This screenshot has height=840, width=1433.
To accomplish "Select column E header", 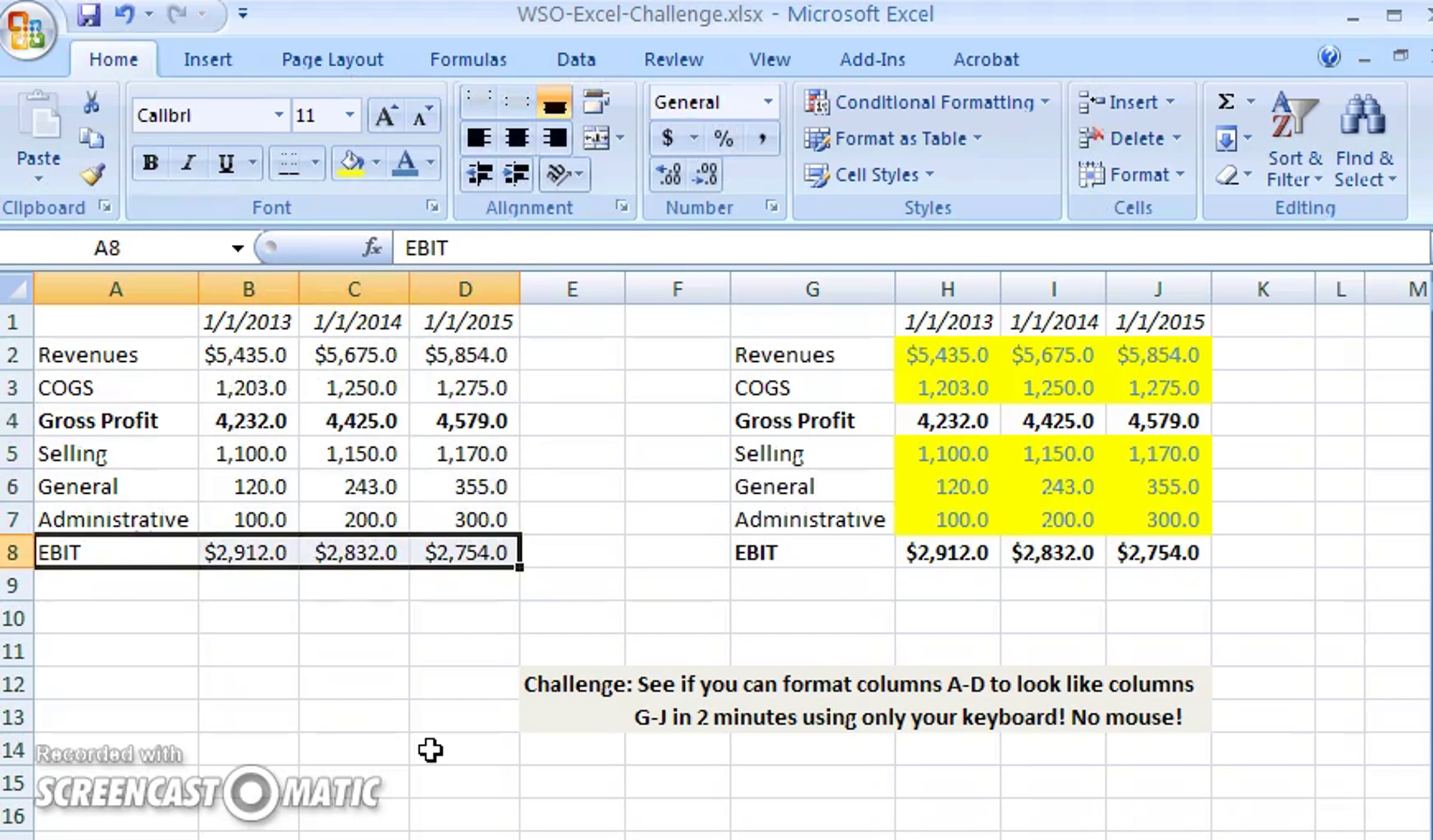I will (x=572, y=289).
